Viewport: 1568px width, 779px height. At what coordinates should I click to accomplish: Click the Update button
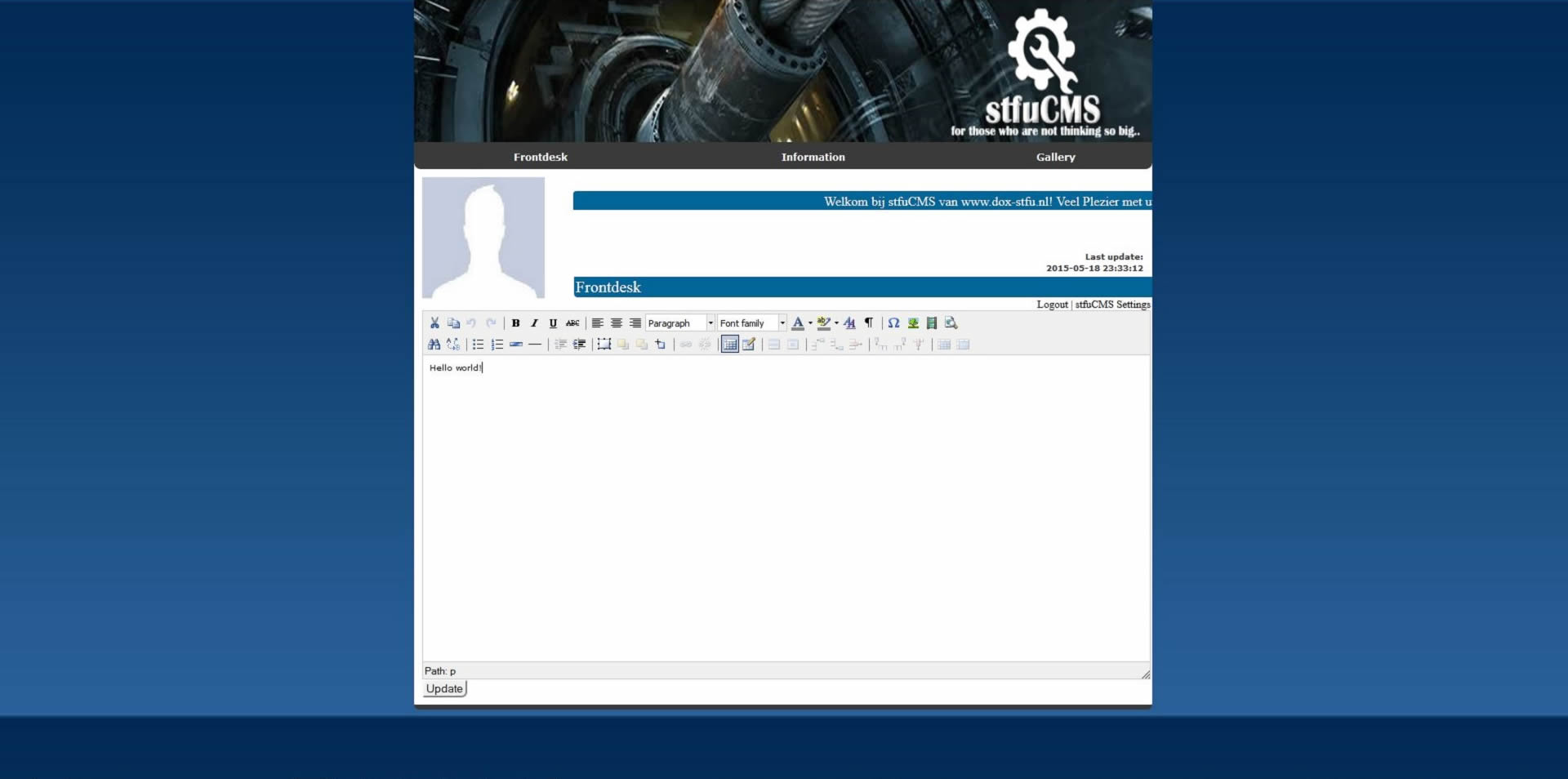click(x=444, y=688)
